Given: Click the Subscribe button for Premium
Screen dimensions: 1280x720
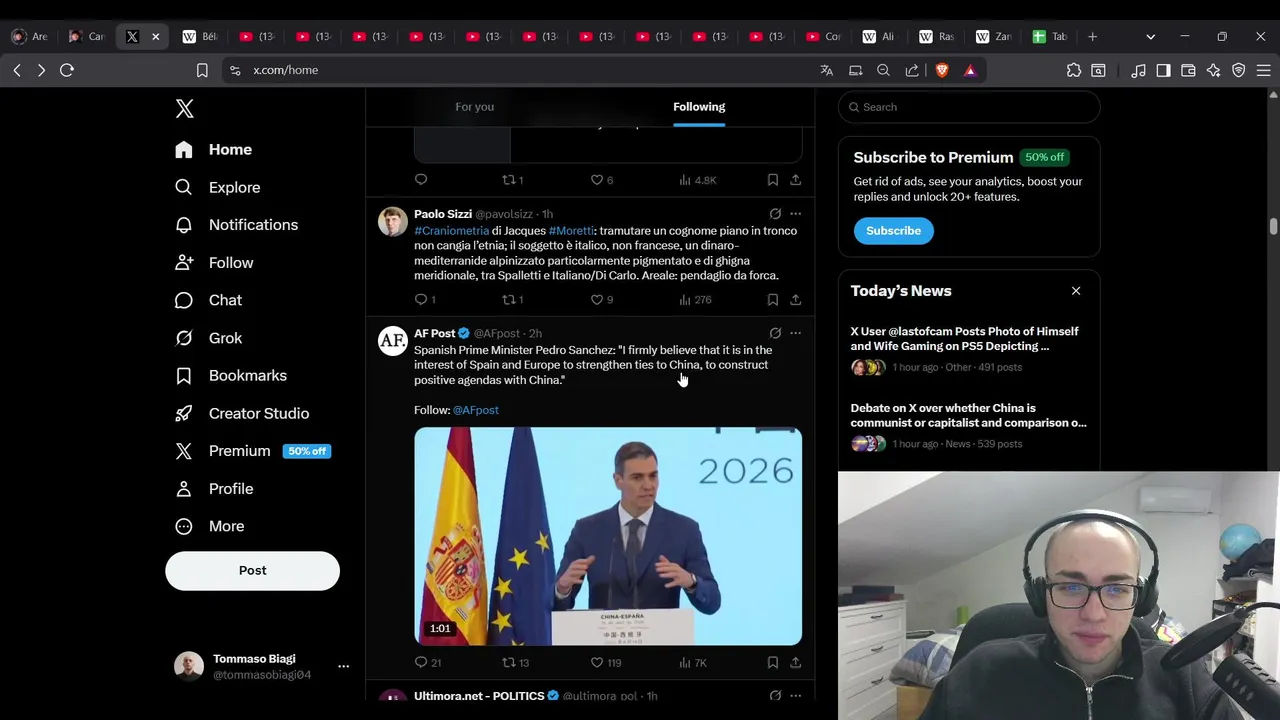Looking at the screenshot, I should (893, 231).
